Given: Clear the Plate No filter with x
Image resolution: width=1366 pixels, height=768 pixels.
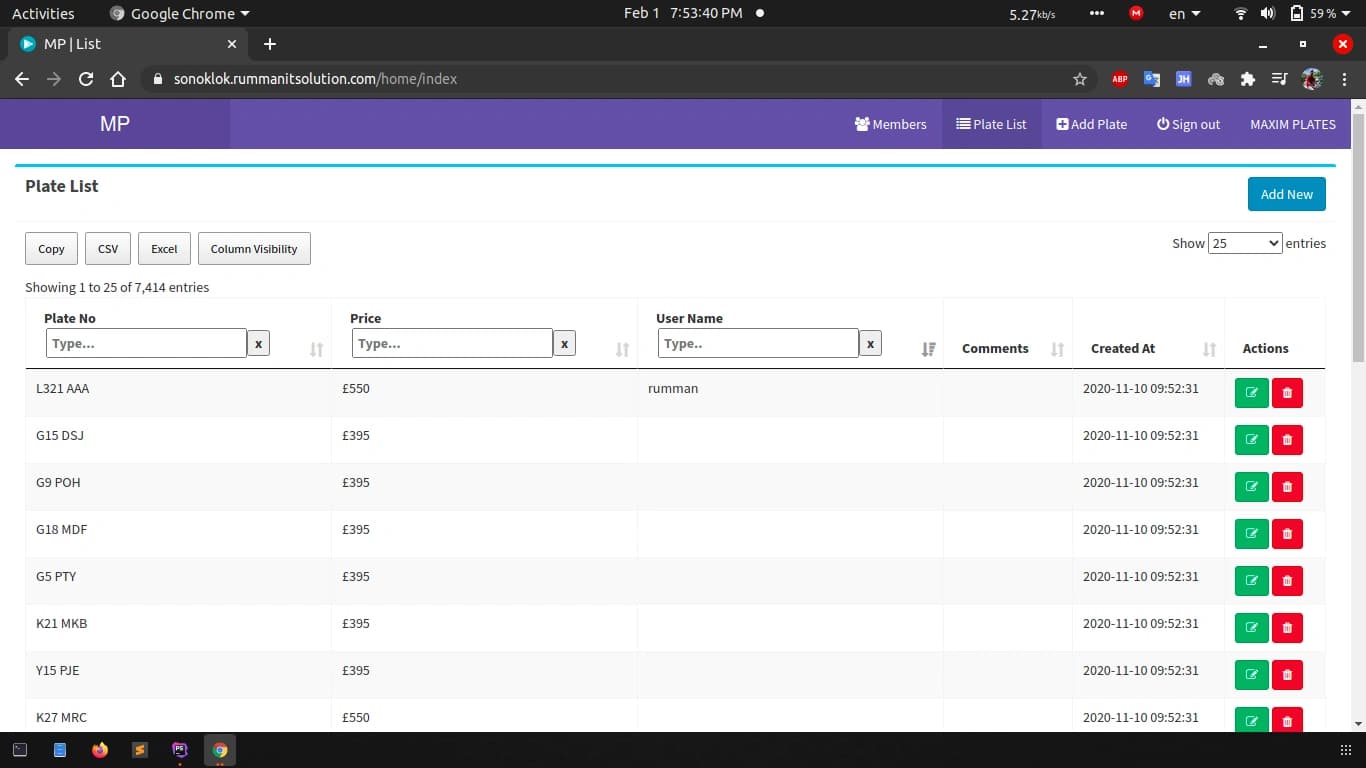Looking at the screenshot, I should pyautogui.click(x=258, y=344).
